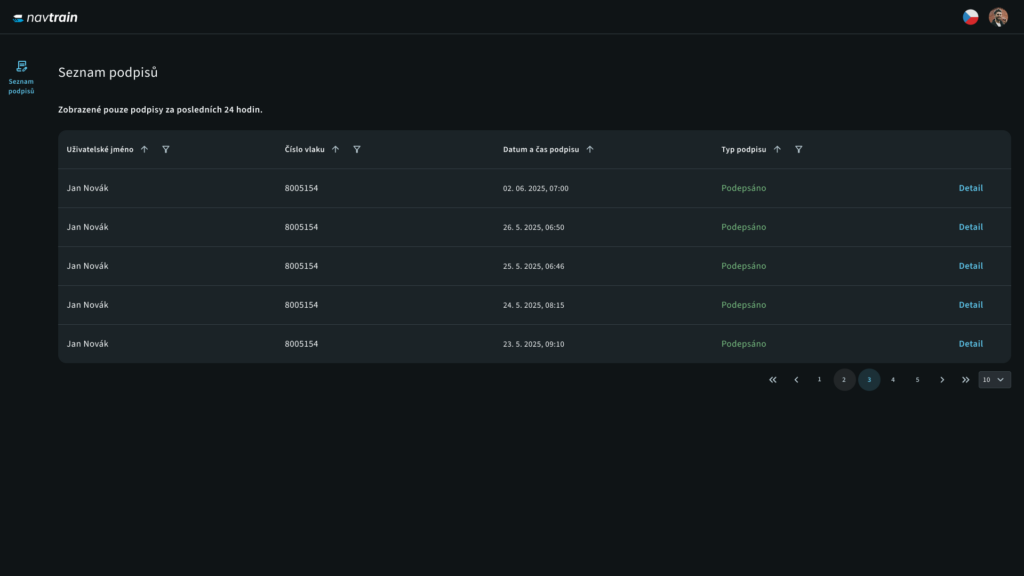Sort by Uživatelské jméno arrow icon
The image size is (1024, 576).
(x=144, y=149)
